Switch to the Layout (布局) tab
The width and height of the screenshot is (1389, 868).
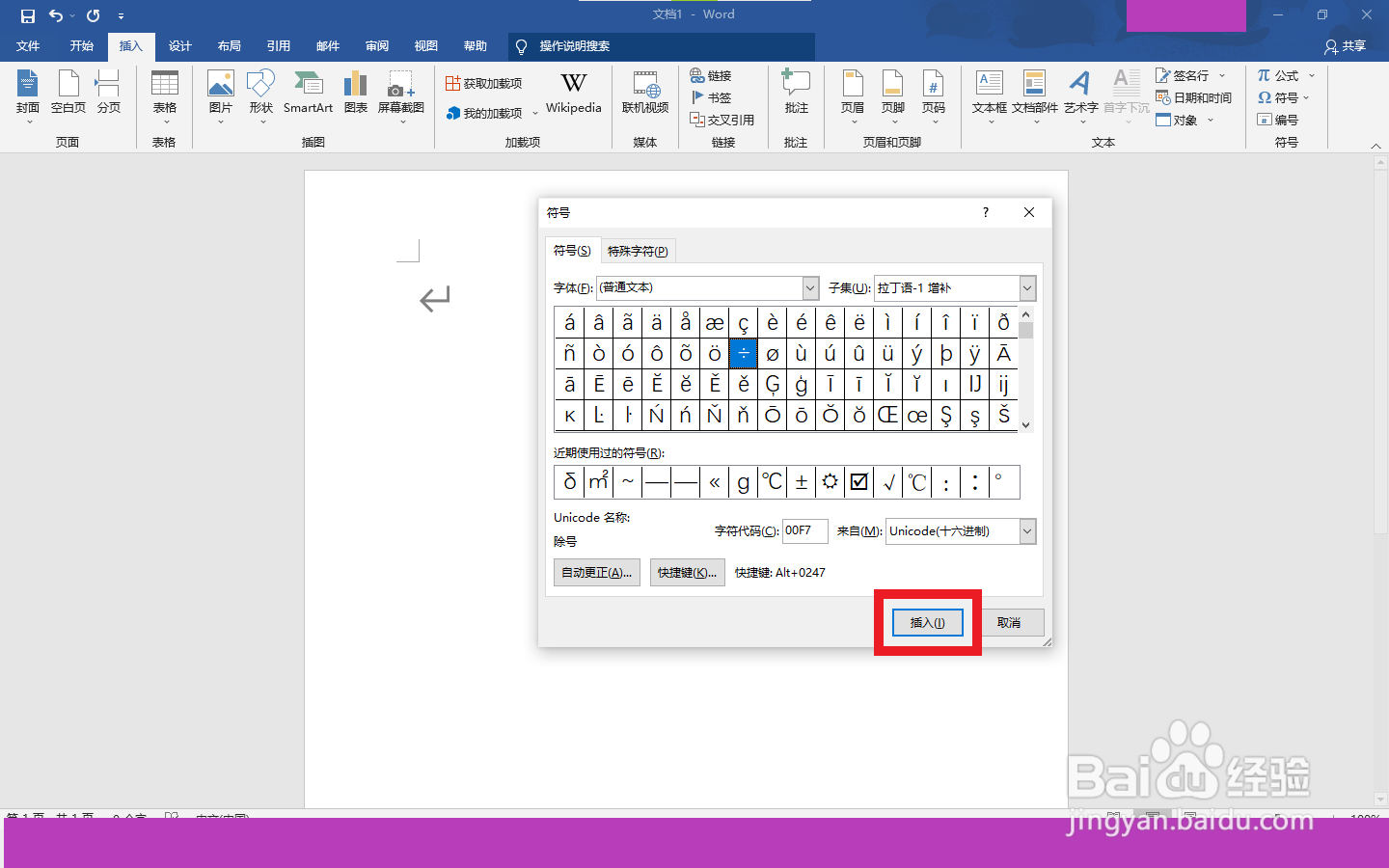click(230, 45)
